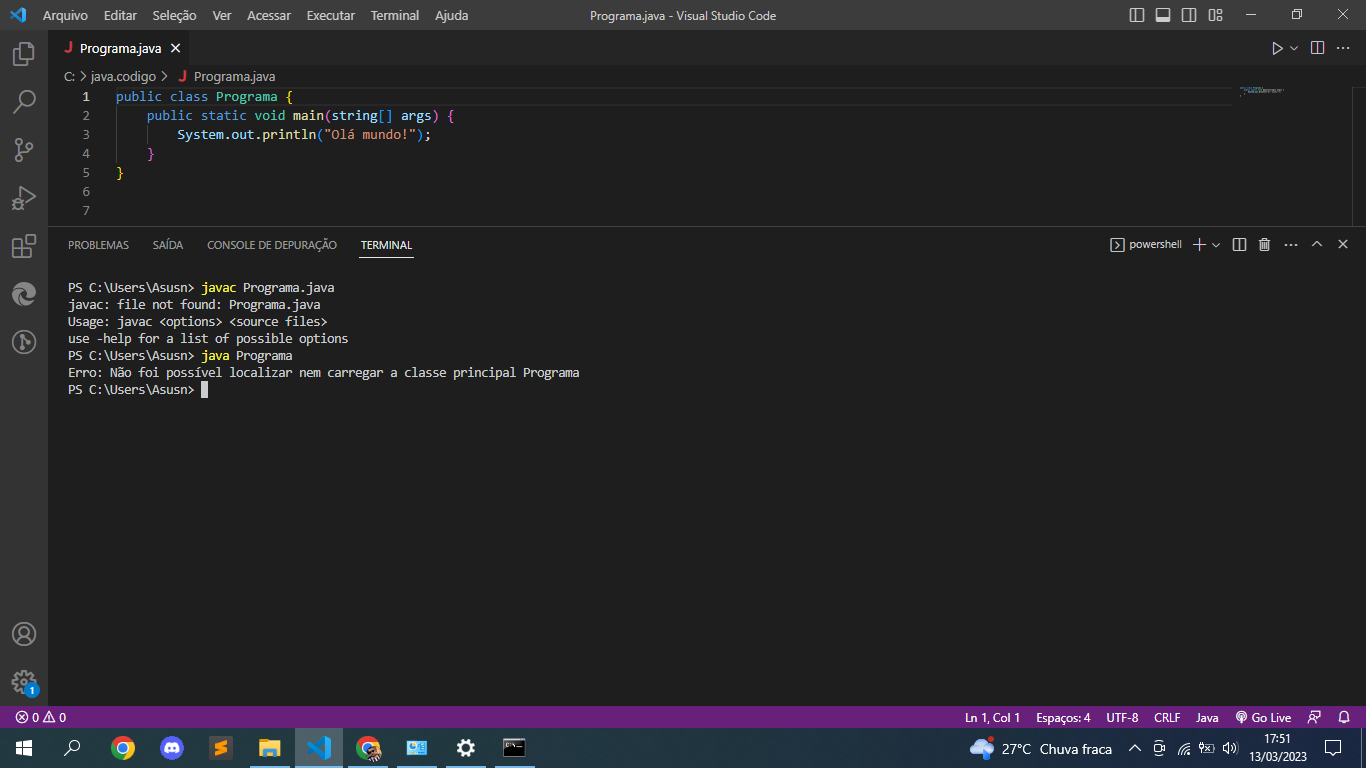Split the terminal pane
Image resolution: width=1366 pixels, height=768 pixels.
[1239, 244]
